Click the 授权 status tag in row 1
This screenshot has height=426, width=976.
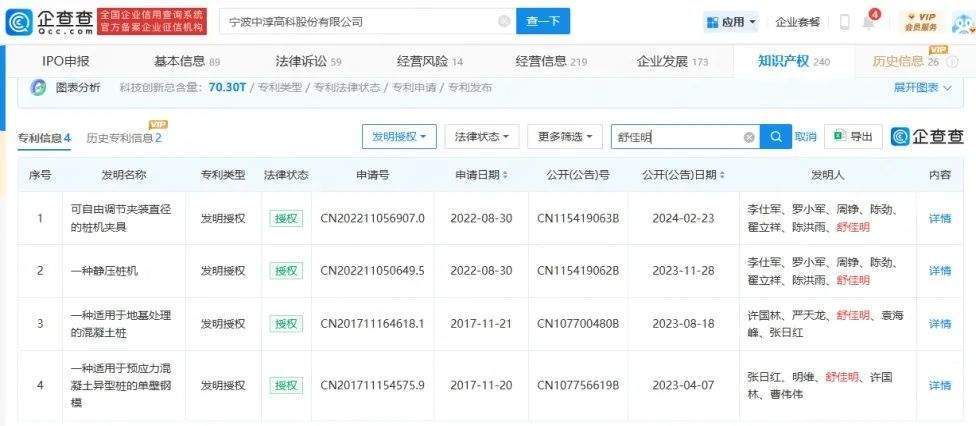(x=286, y=219)
